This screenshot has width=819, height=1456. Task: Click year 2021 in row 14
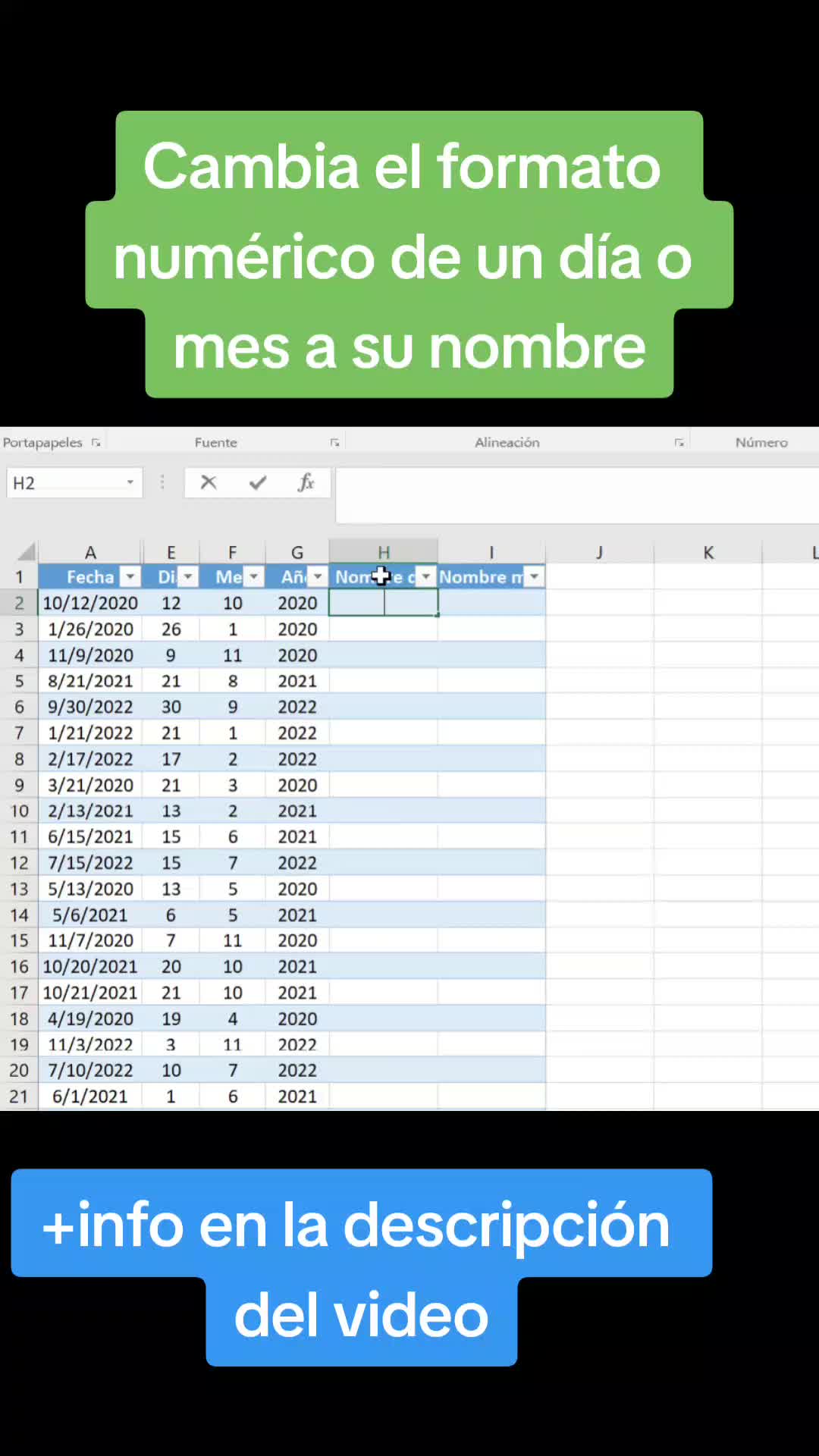tap(297, 915)
